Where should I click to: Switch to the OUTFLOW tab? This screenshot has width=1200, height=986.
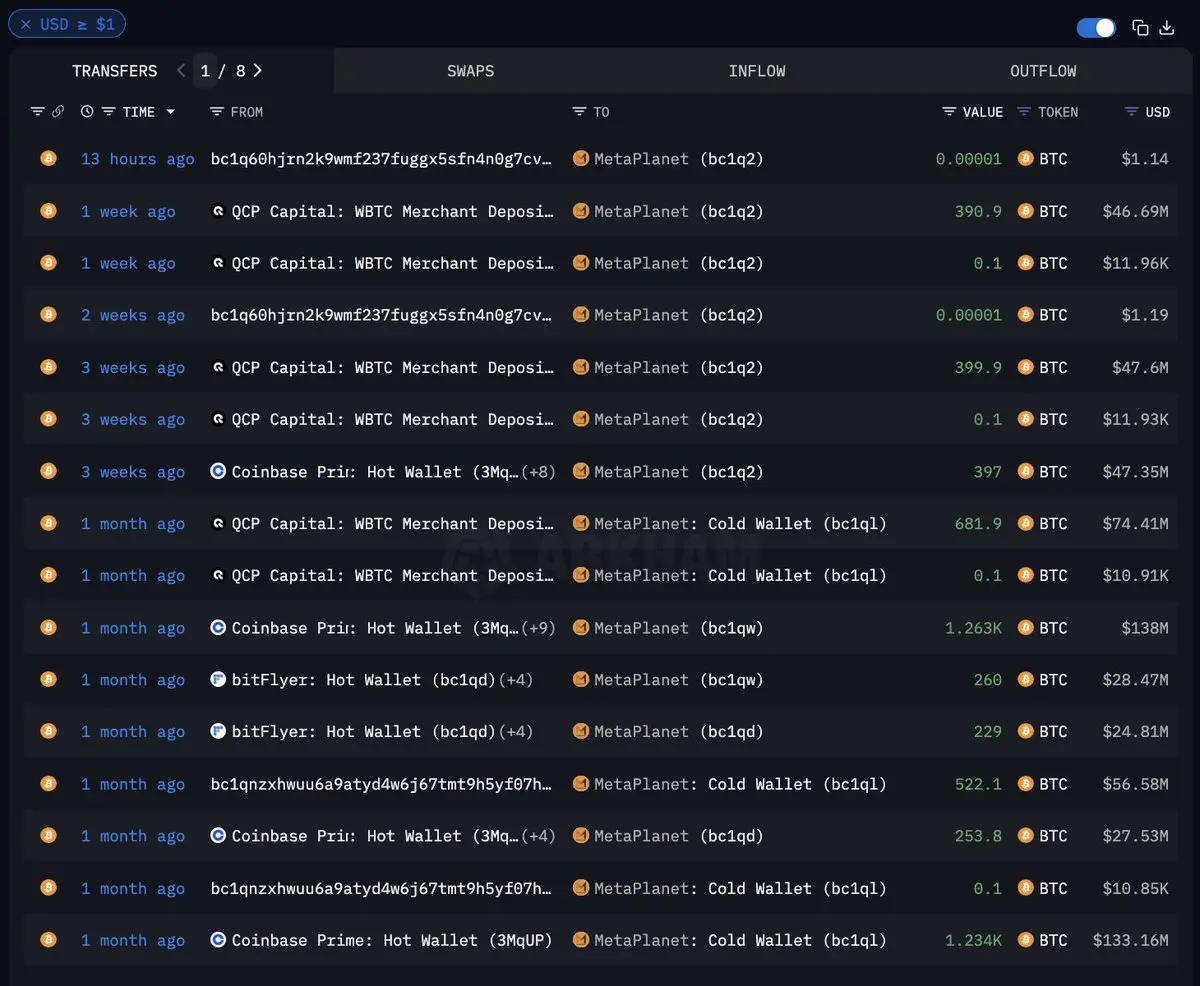click(x=1043, y=71)
